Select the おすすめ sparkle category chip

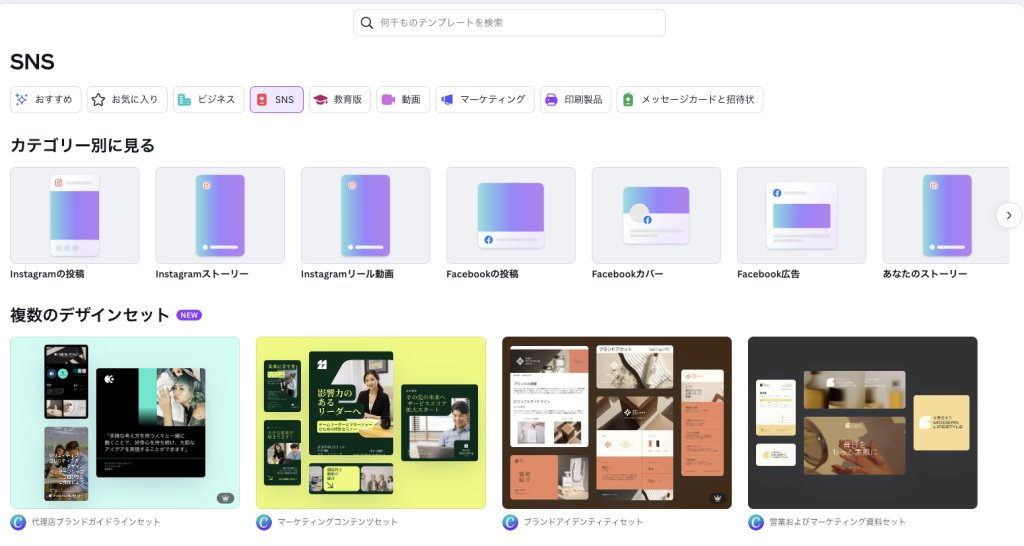point(45,100)
